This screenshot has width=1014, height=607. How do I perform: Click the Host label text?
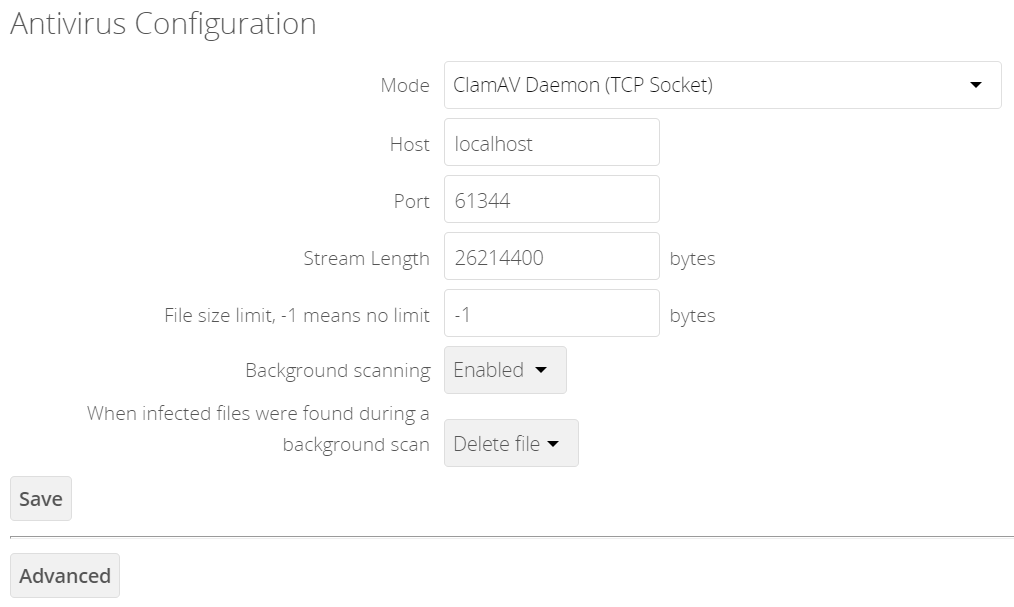(x=409, y=144)
